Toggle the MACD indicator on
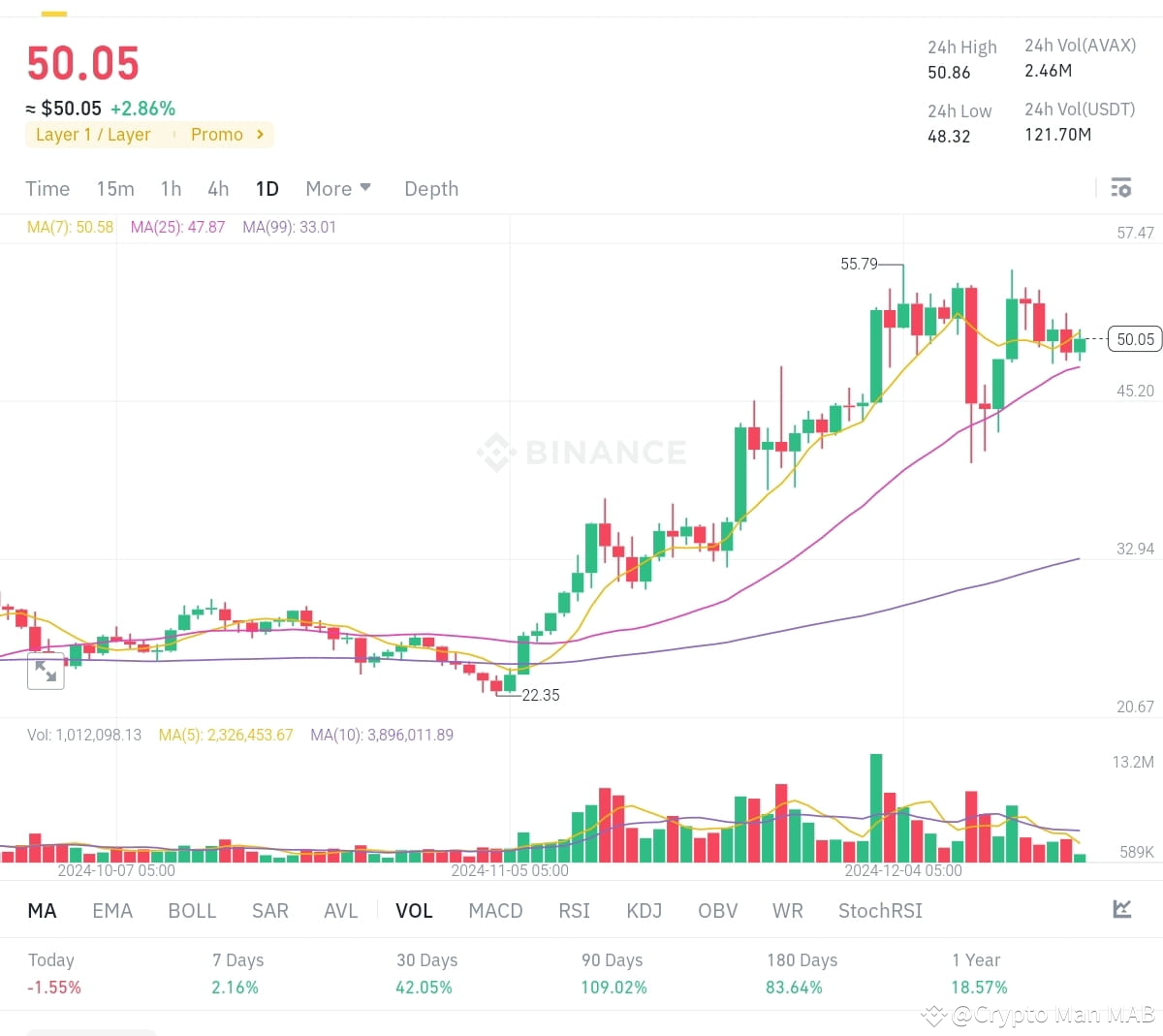The image size is (1163, 1036). 495,910
